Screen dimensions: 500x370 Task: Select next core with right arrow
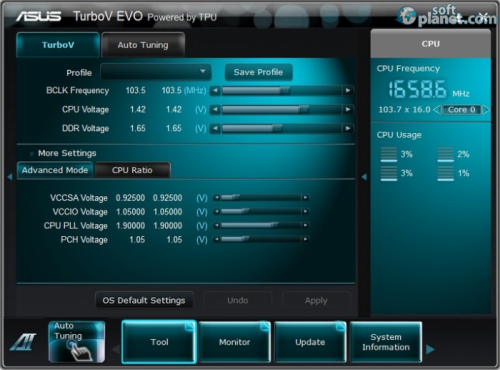tap(486, 110)
